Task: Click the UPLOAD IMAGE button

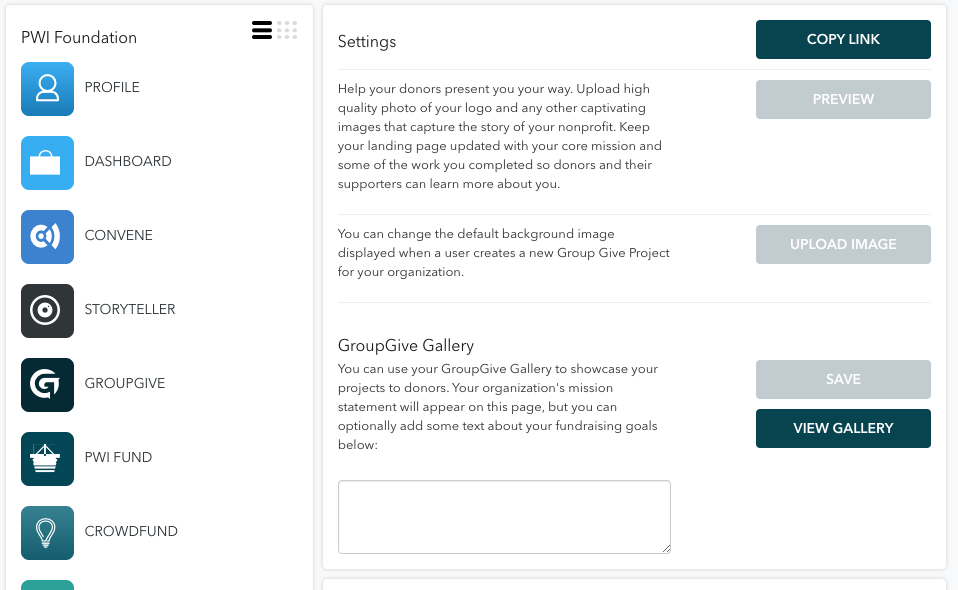Action: [843, 244]
